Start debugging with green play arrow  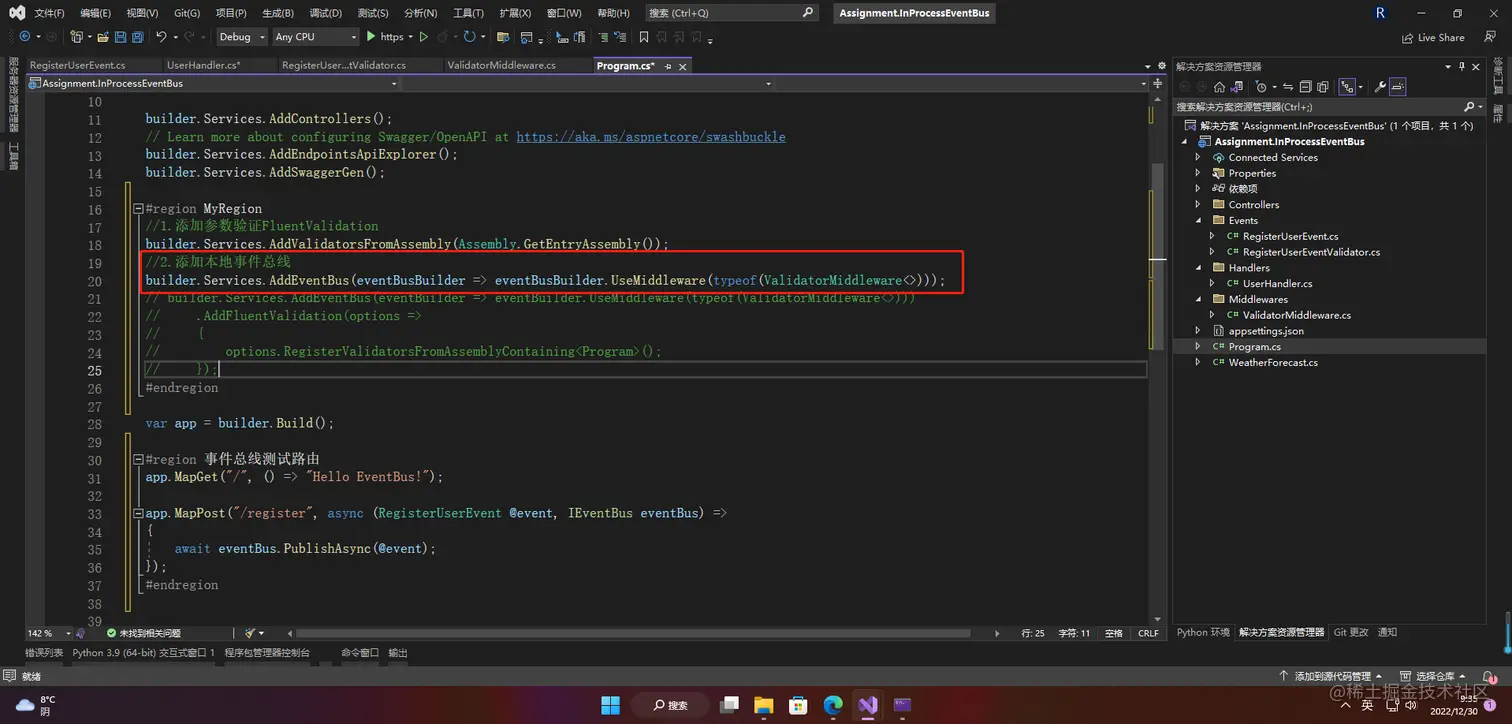point(371,37)
